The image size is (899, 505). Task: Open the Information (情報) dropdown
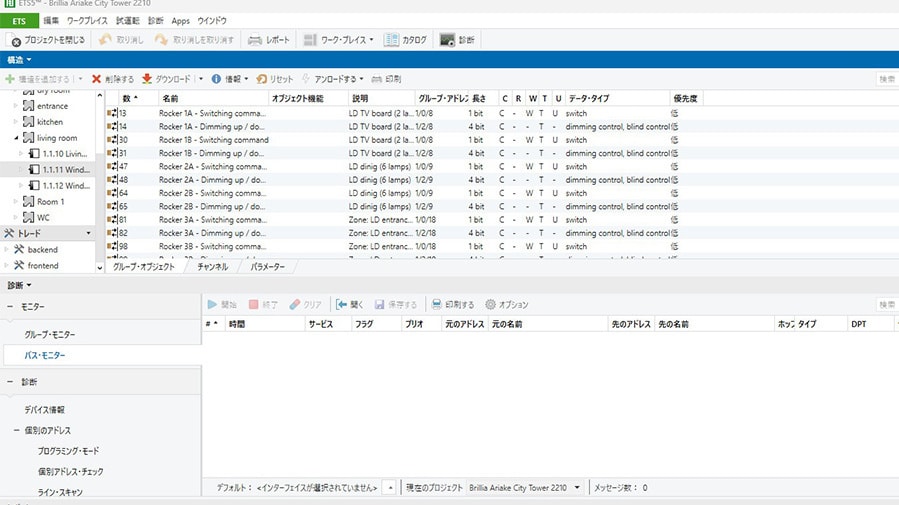coord(247,79)
